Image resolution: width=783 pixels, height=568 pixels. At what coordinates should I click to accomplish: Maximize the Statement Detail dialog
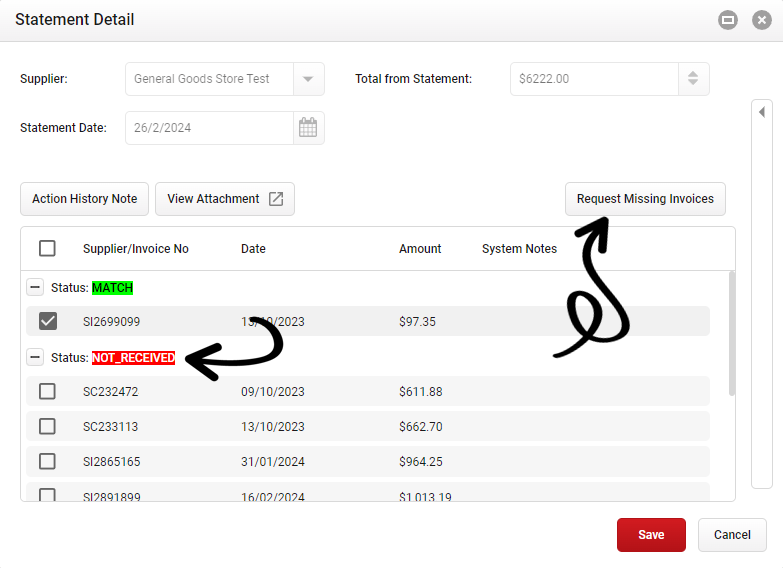[728, 20]
